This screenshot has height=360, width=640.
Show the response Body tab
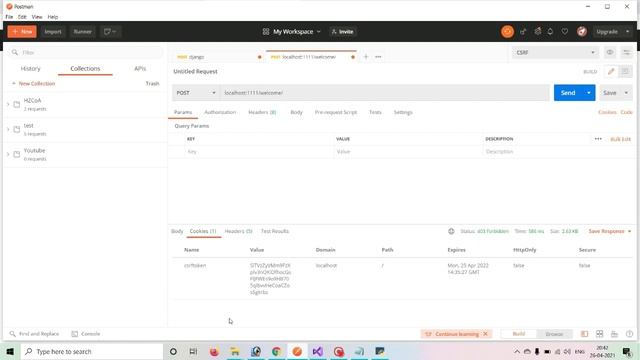(177, 231)
